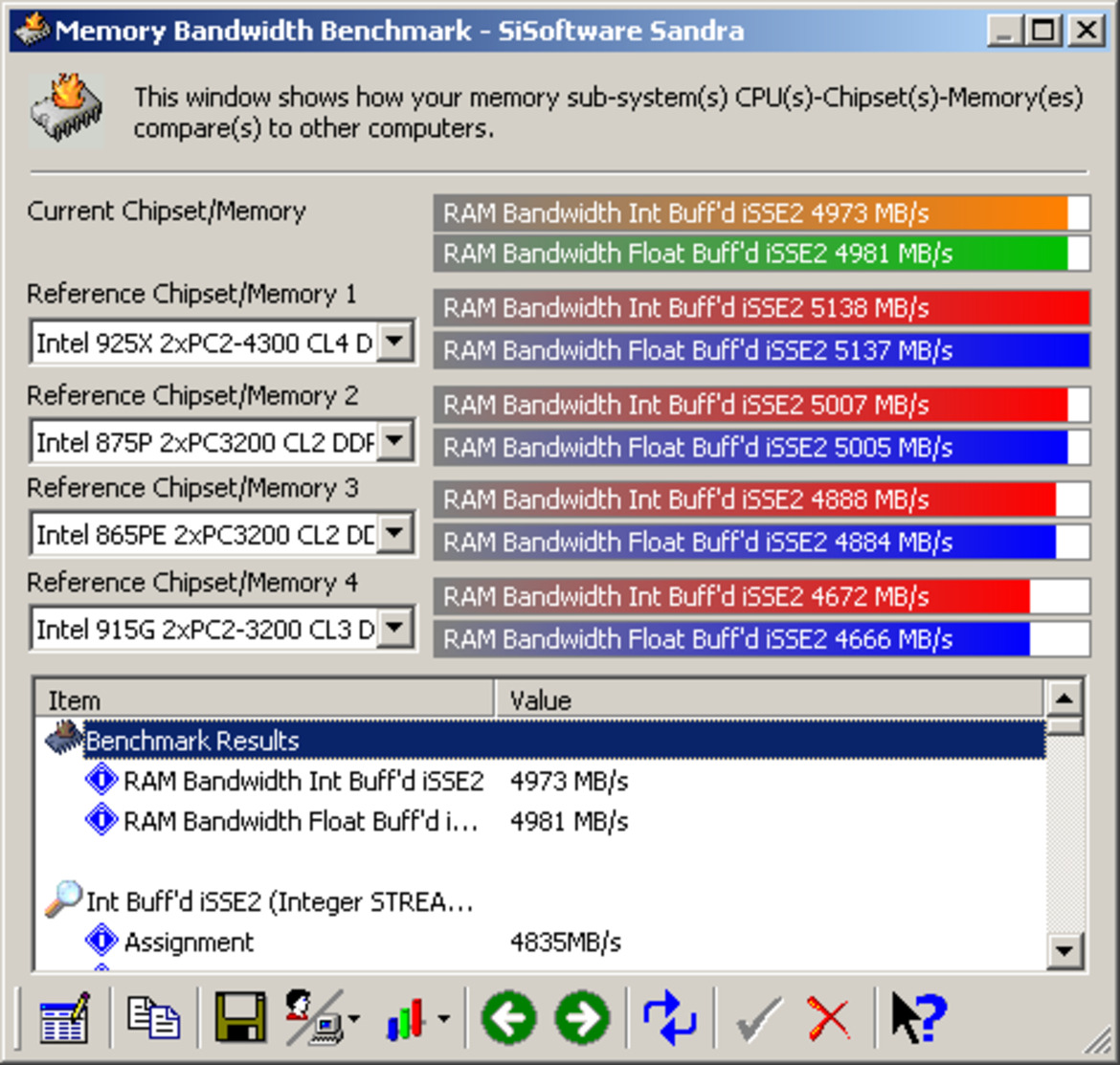
Task: Open the dropdown arrow beside bar chart icon
Action: [x=443, y=1018]
